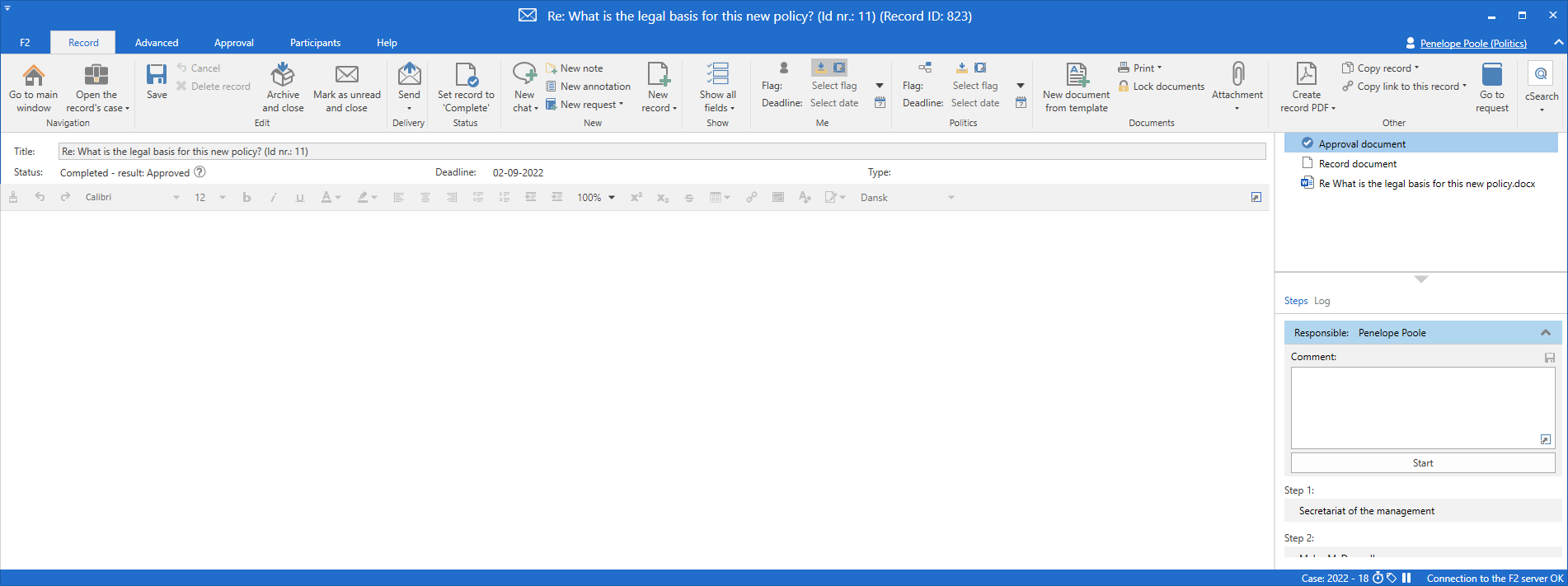Click Go to main window icon
Viewport: 1568px width, 586px height.
pos(34,77)
